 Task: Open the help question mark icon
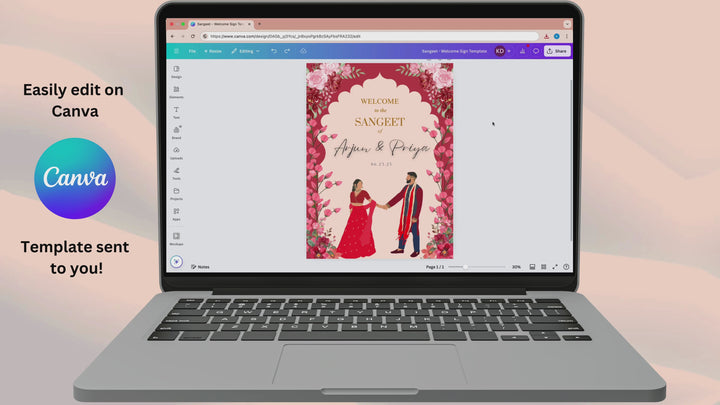[566, 267]
